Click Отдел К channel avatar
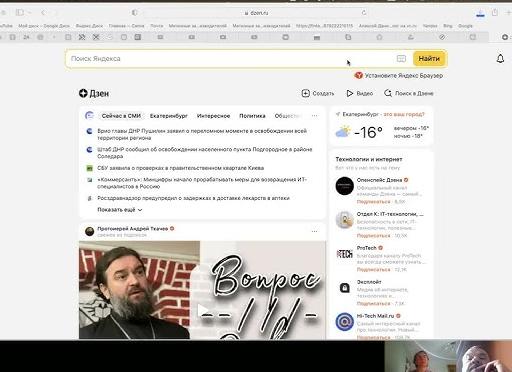 point(344,220)
